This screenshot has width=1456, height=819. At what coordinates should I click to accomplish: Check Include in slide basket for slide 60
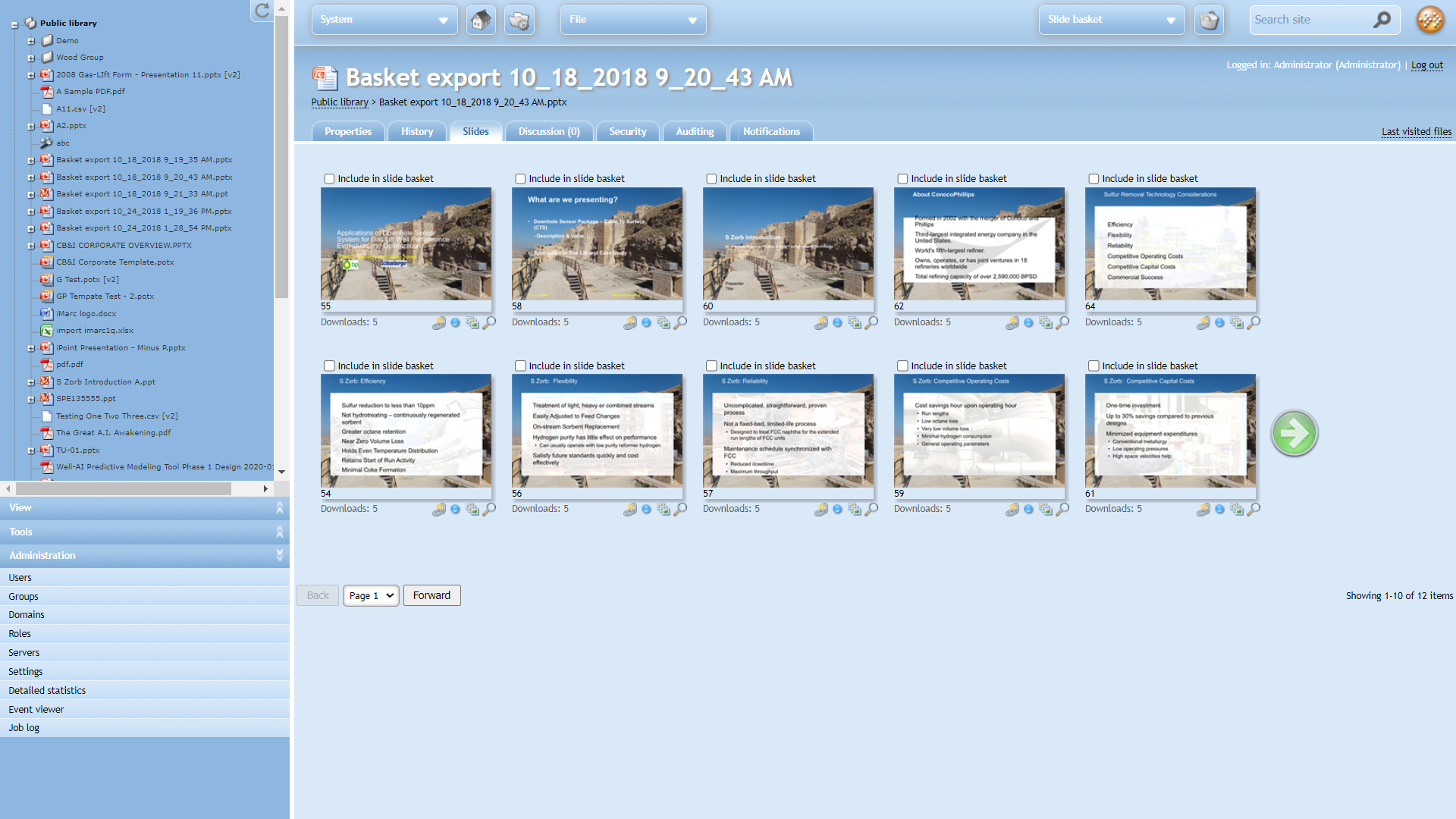[x=711, y=179]
